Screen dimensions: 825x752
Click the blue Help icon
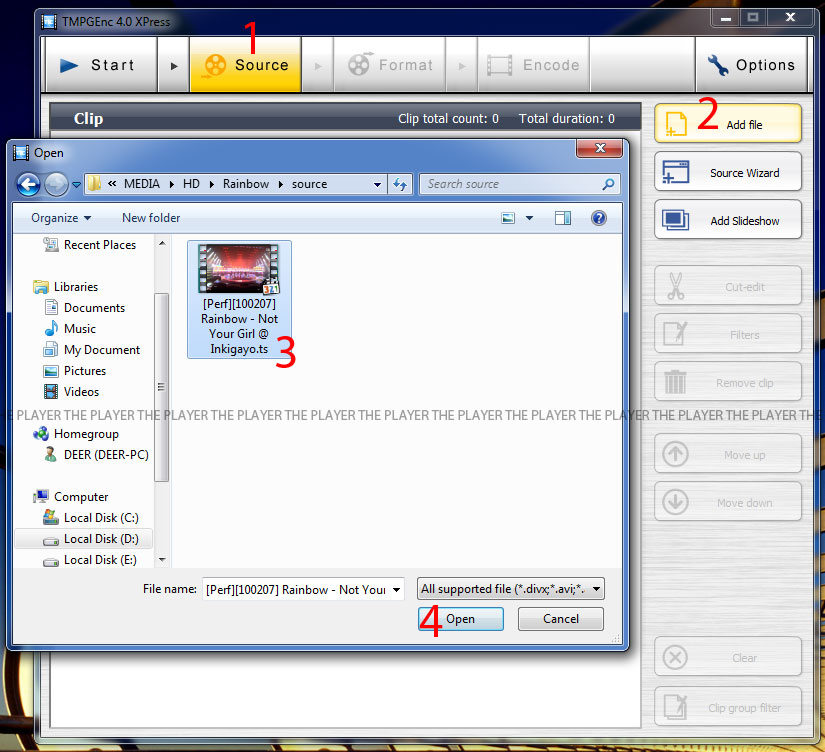pos(599,218)
